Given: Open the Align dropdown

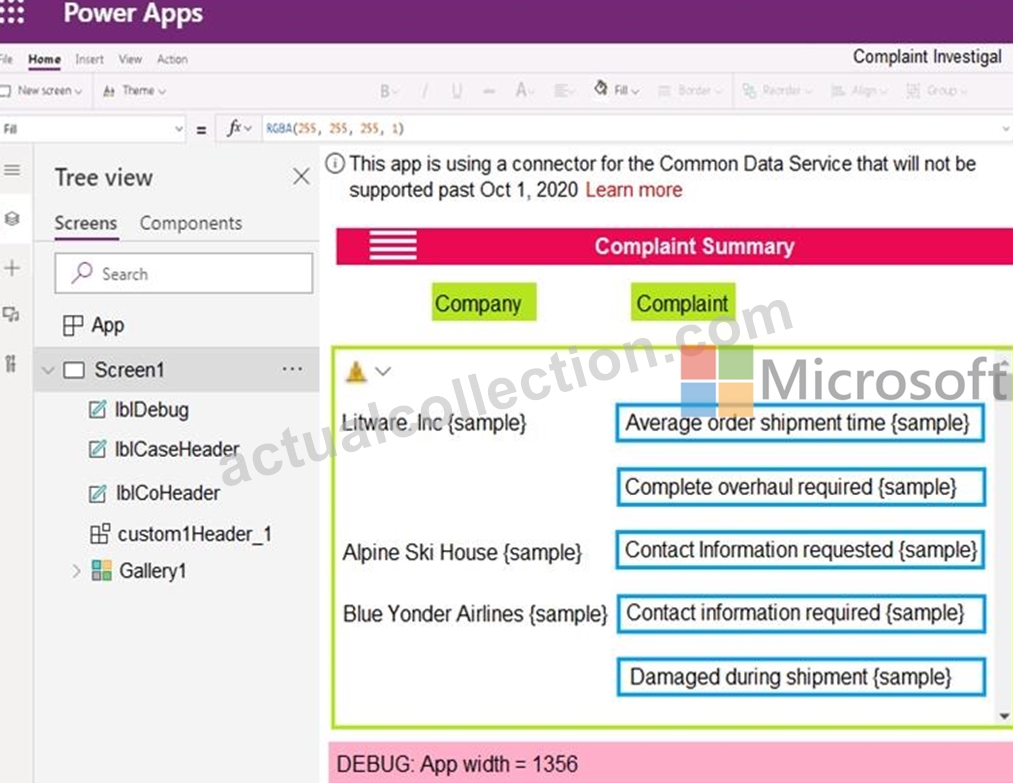Looking at the screenshot, I should pyautogui.click(x=858, y=91).
